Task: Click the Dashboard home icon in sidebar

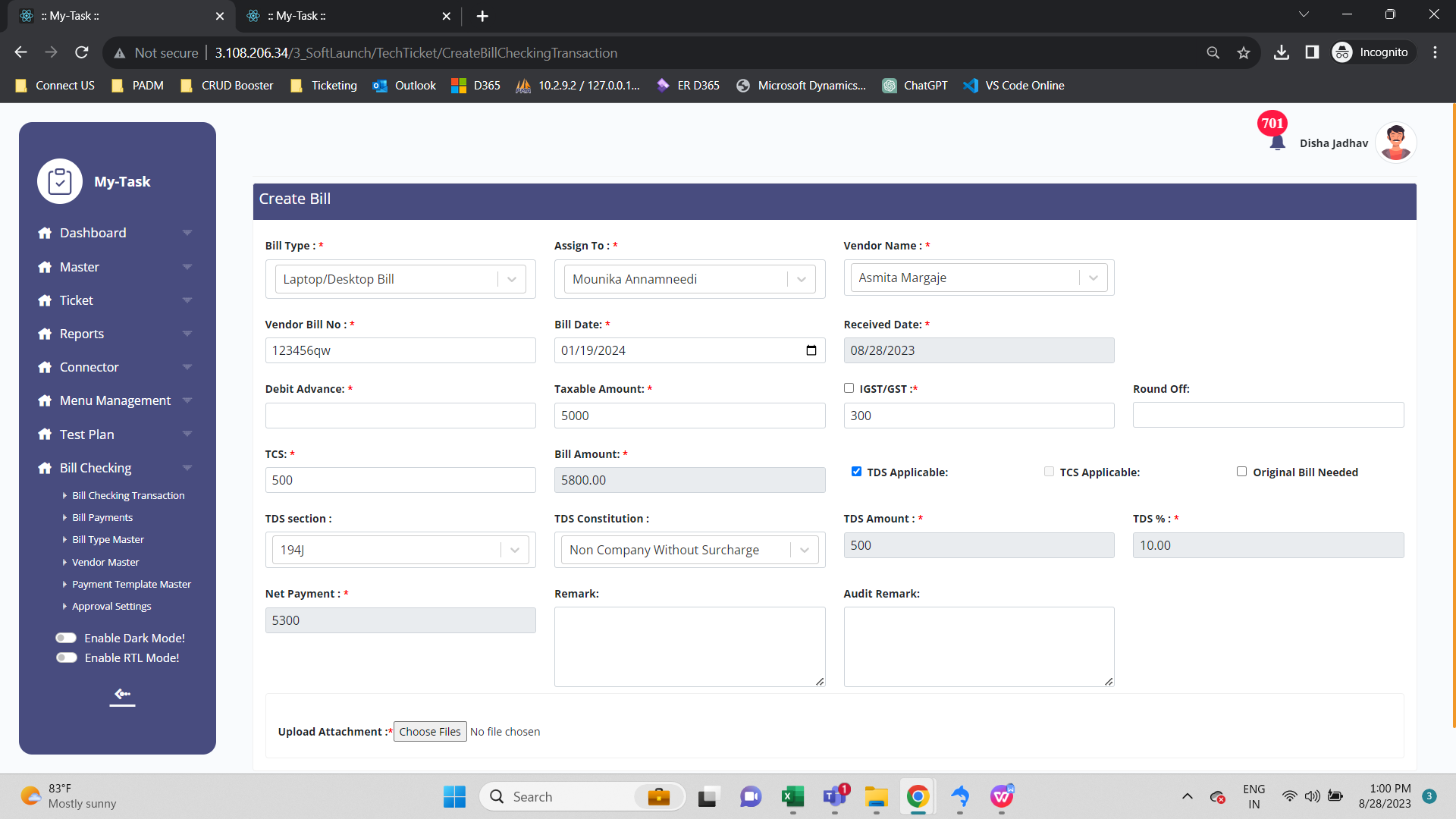Action: tap(45, 233)
